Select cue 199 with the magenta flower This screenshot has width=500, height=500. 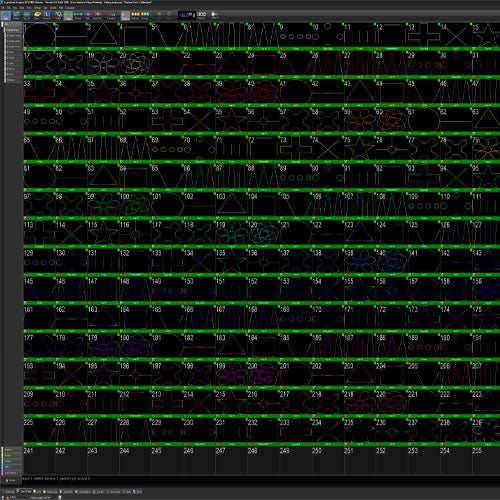click(231, 376)
